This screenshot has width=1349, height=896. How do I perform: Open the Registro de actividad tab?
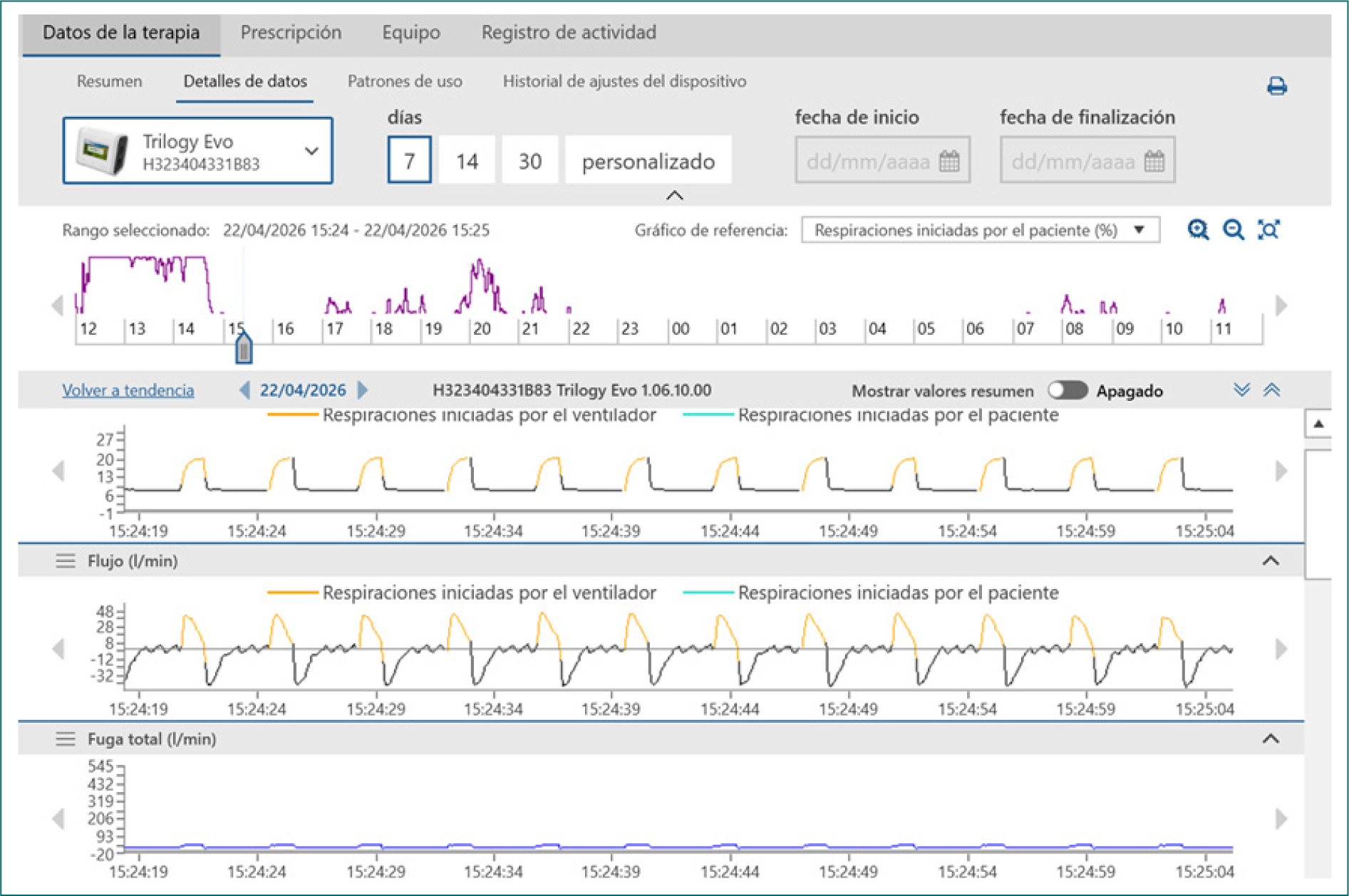pyautogui.click(x=569, y=32)
